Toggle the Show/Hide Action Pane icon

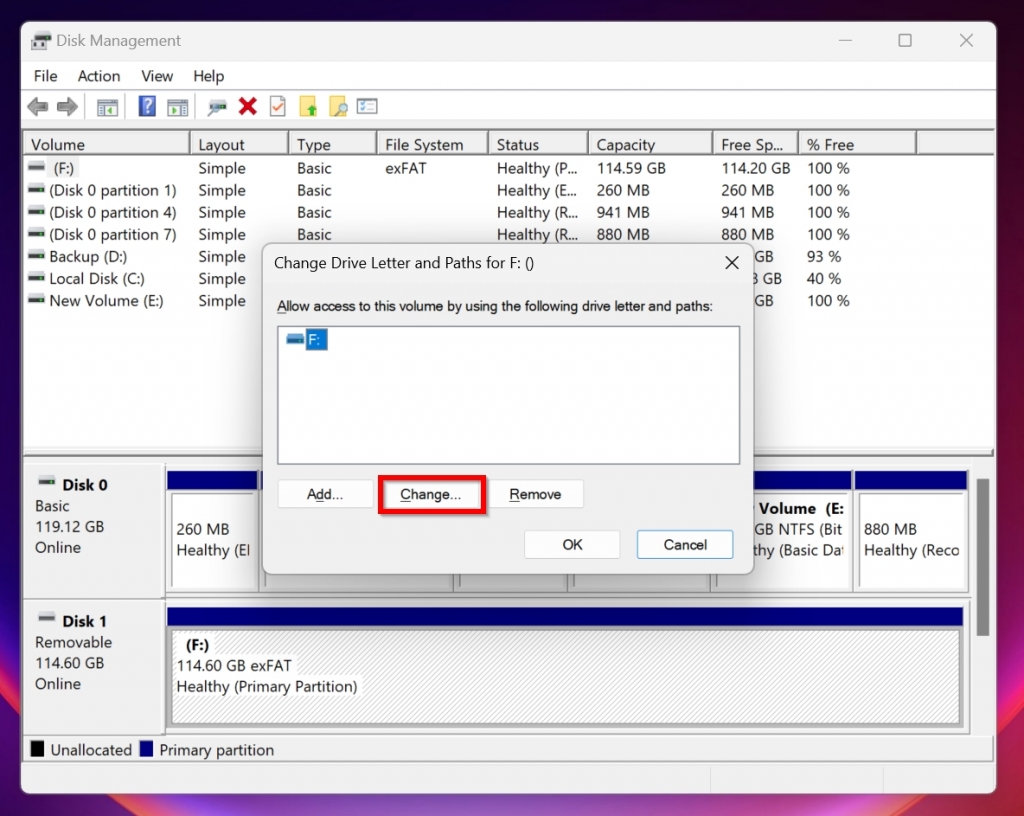pos(178,106)
